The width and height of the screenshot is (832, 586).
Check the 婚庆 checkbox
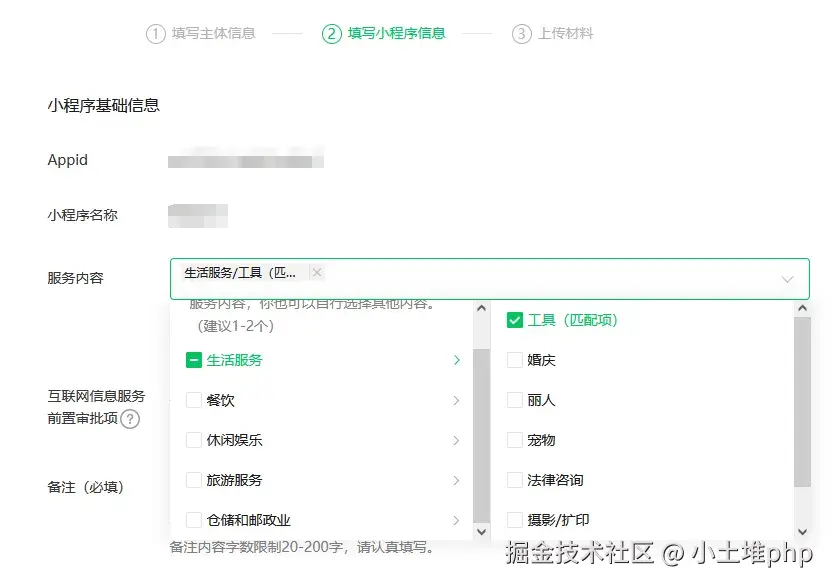[x=517, y=360]
